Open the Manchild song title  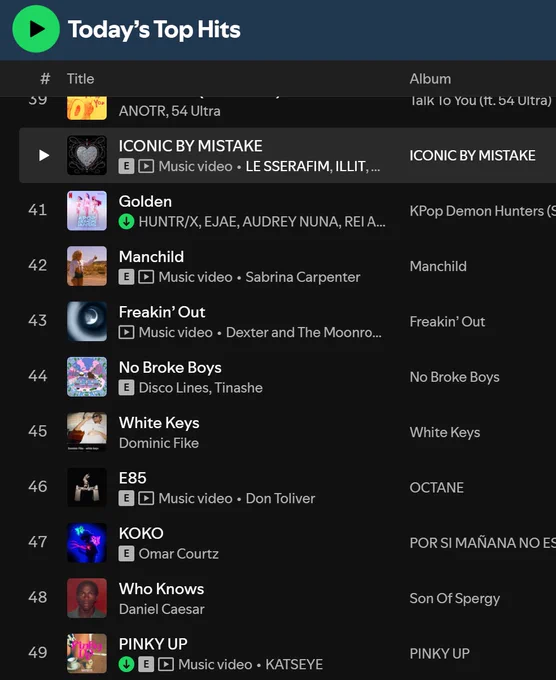coord(151,257)
